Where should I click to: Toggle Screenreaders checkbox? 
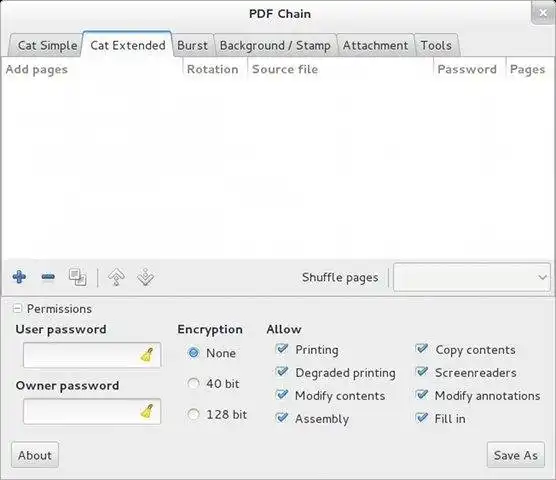point(422,372)
